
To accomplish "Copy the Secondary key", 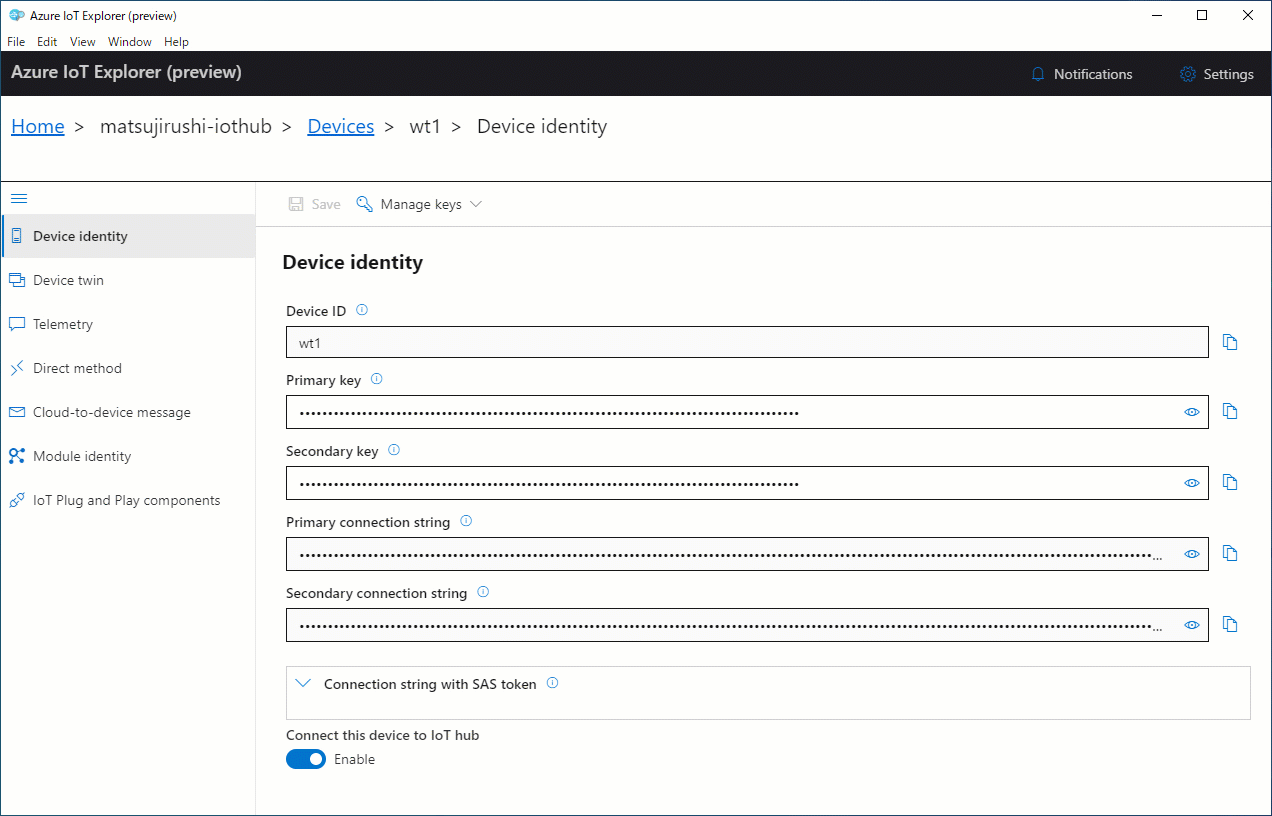I will click(1230, 483).
